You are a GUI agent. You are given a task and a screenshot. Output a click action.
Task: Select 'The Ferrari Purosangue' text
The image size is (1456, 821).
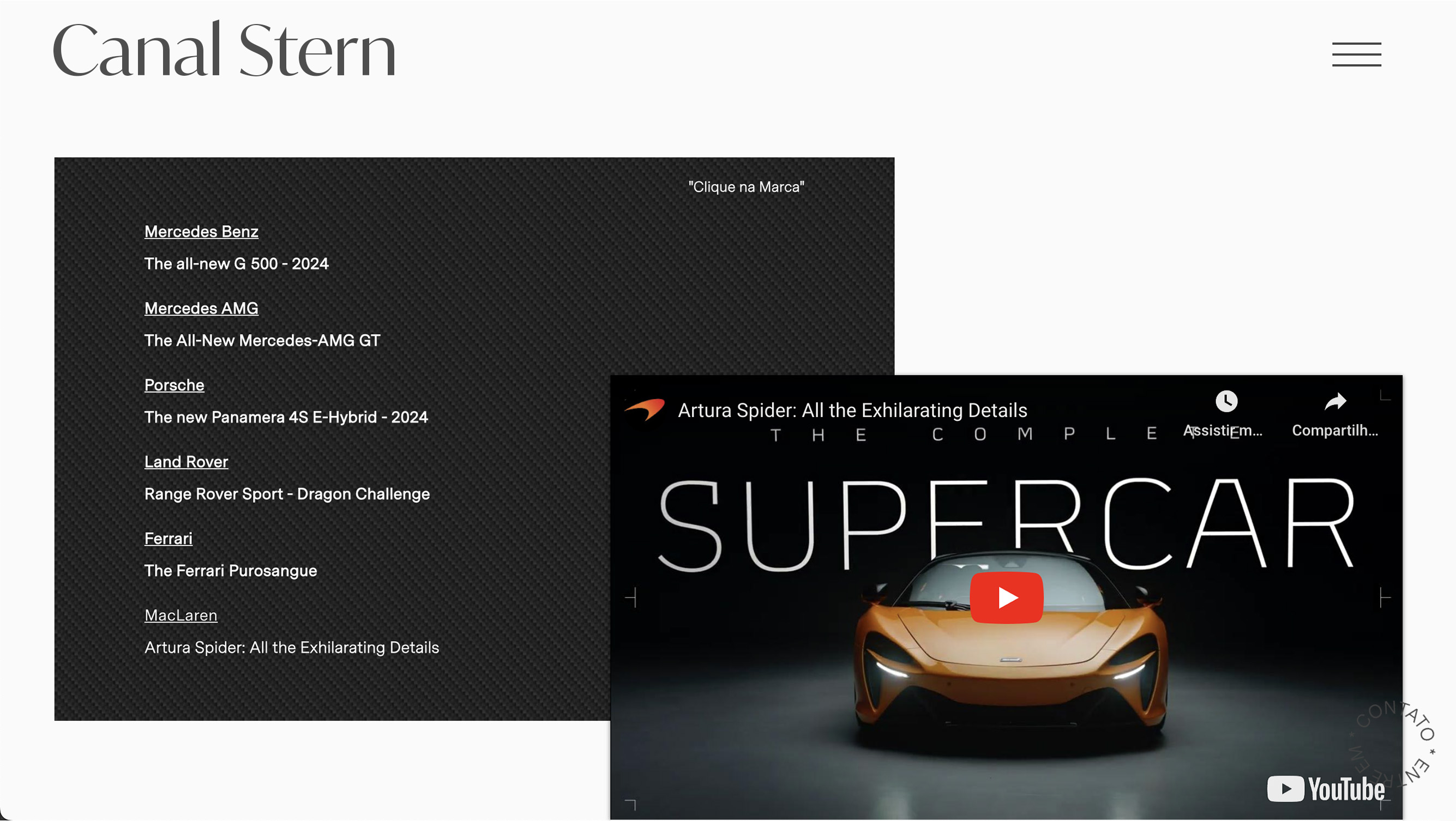pos(231,571)
